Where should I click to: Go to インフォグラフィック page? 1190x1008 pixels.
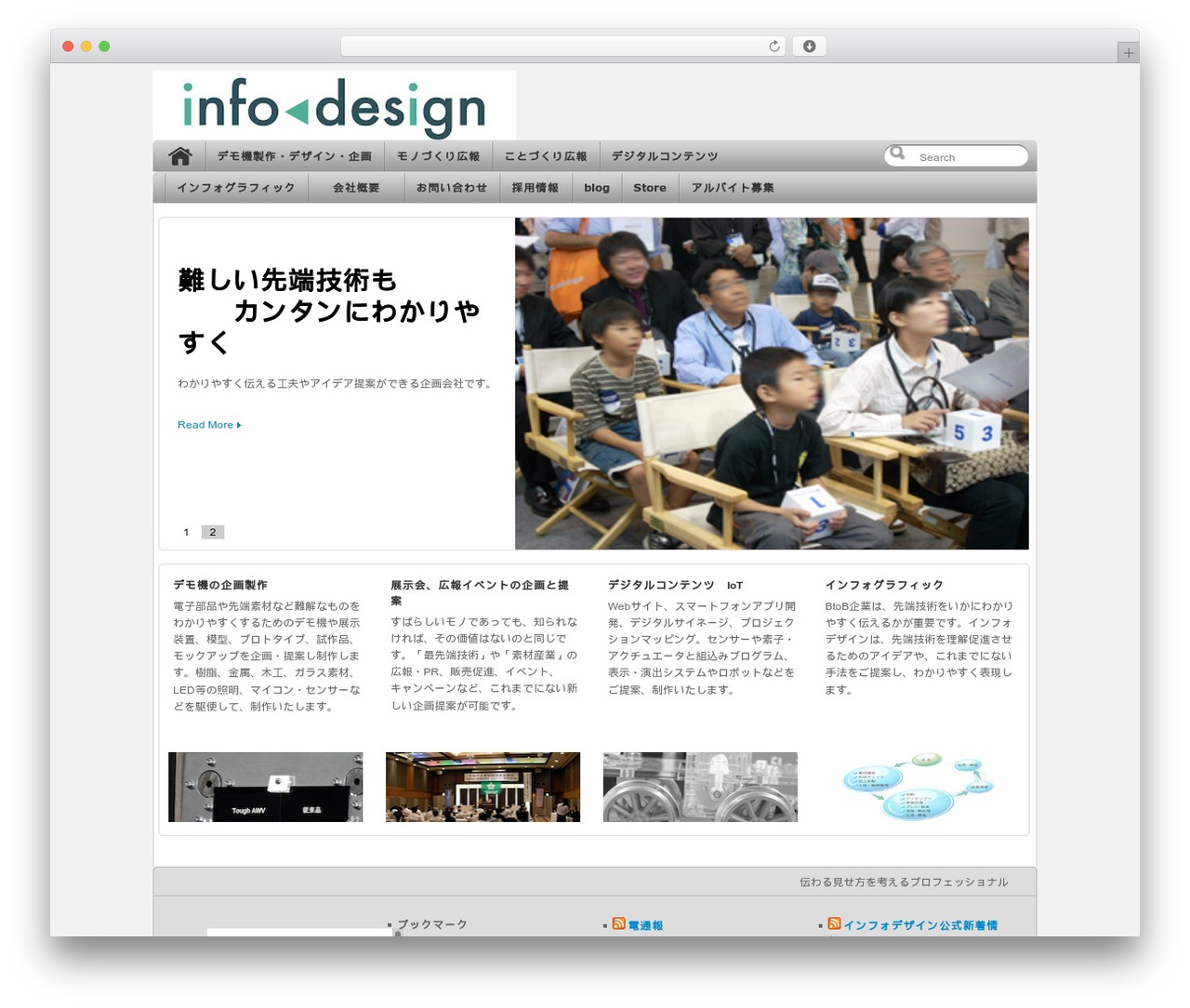pyautogui.click(x=235, y=188)
